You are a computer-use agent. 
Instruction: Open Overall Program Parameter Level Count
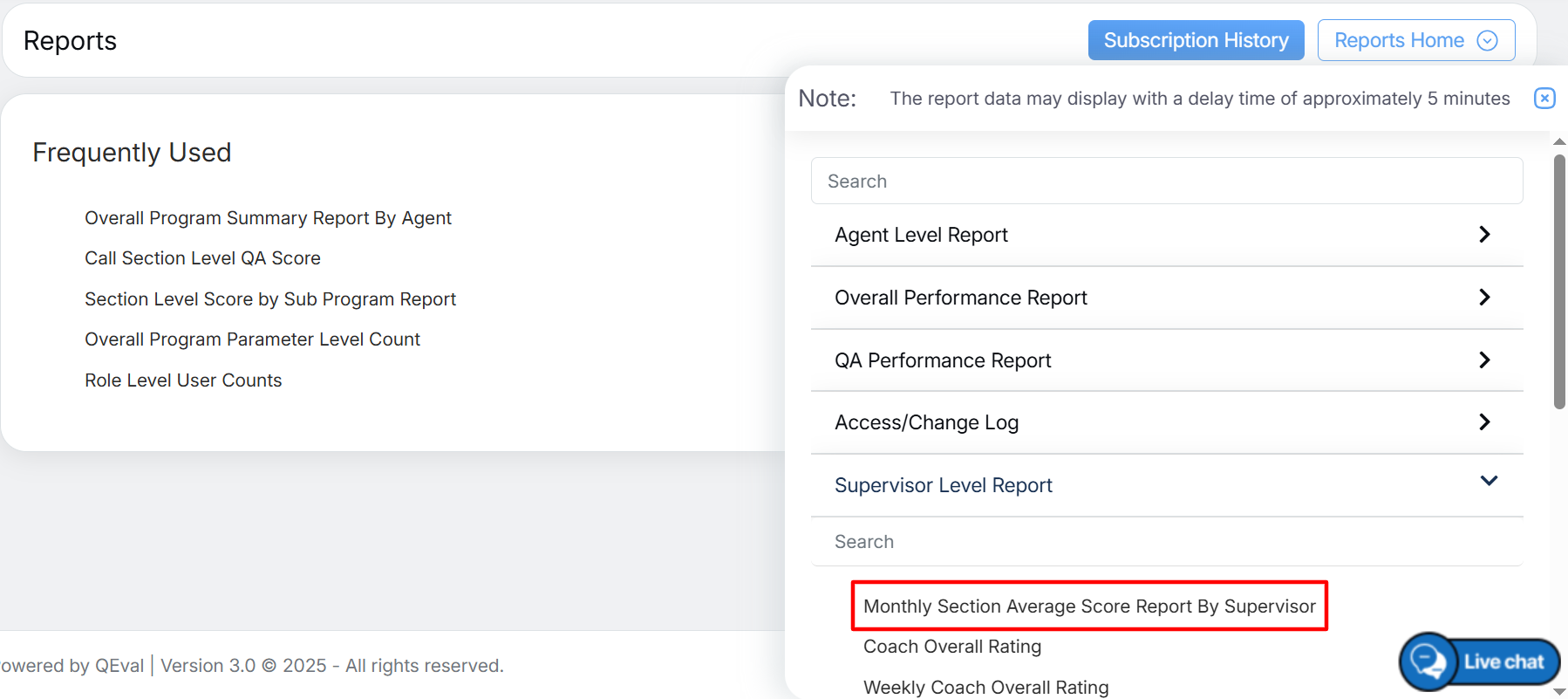pos(252,339)
